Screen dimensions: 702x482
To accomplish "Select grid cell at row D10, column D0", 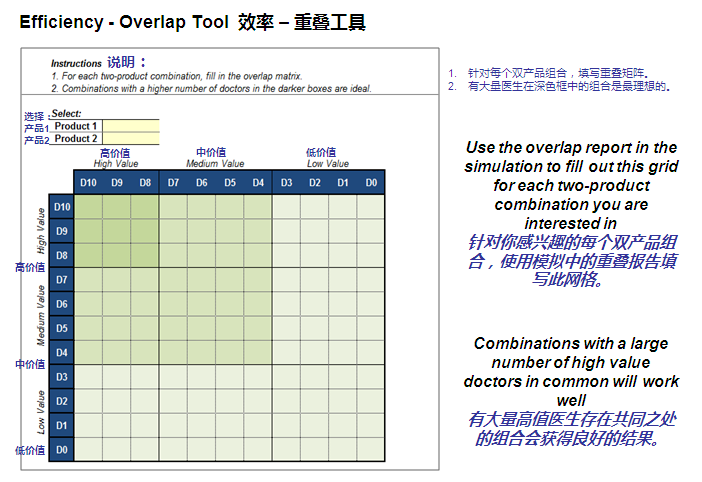I will (x=371, y=207).
